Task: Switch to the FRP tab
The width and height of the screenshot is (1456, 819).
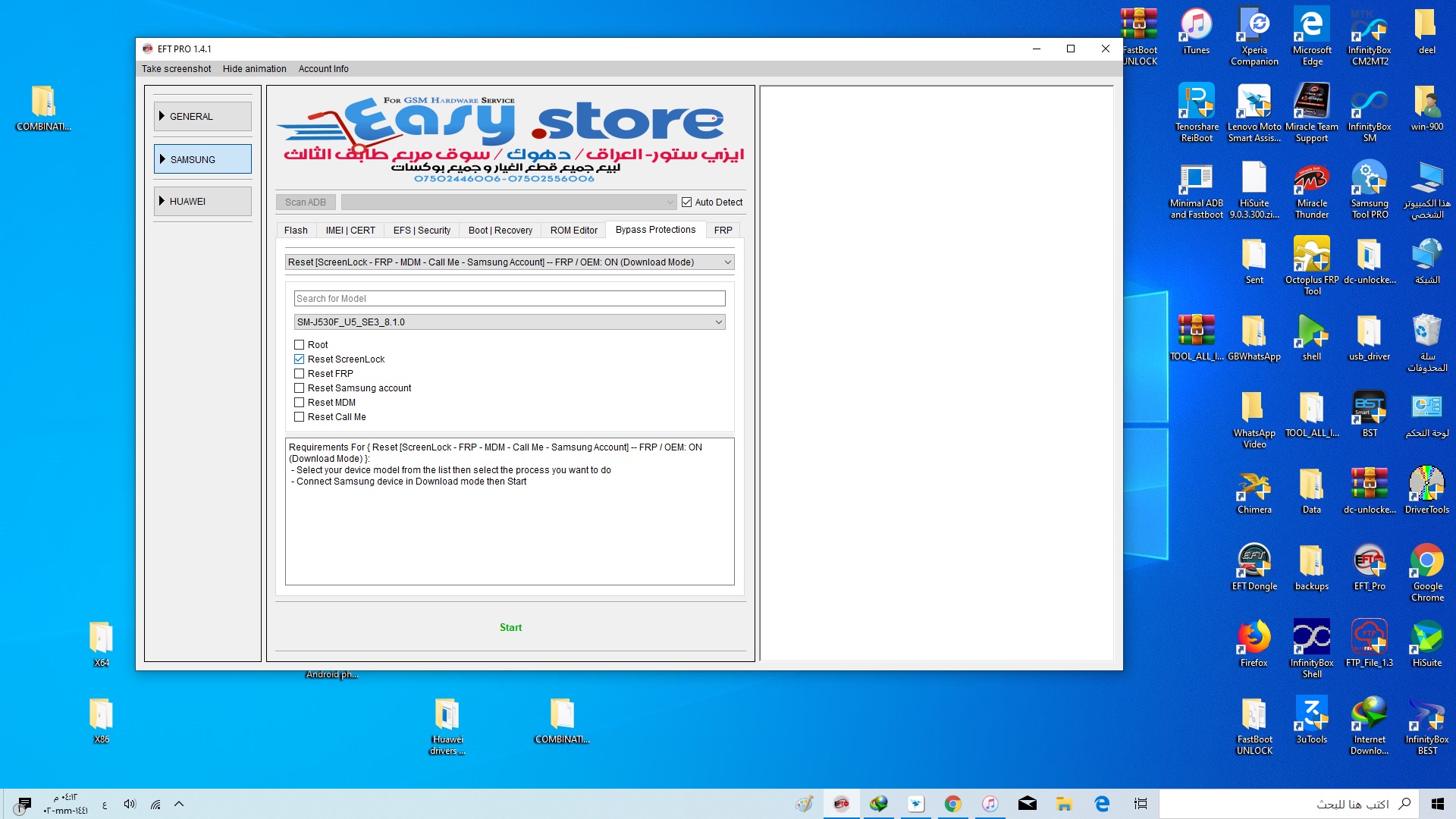Action: [723, 231]
